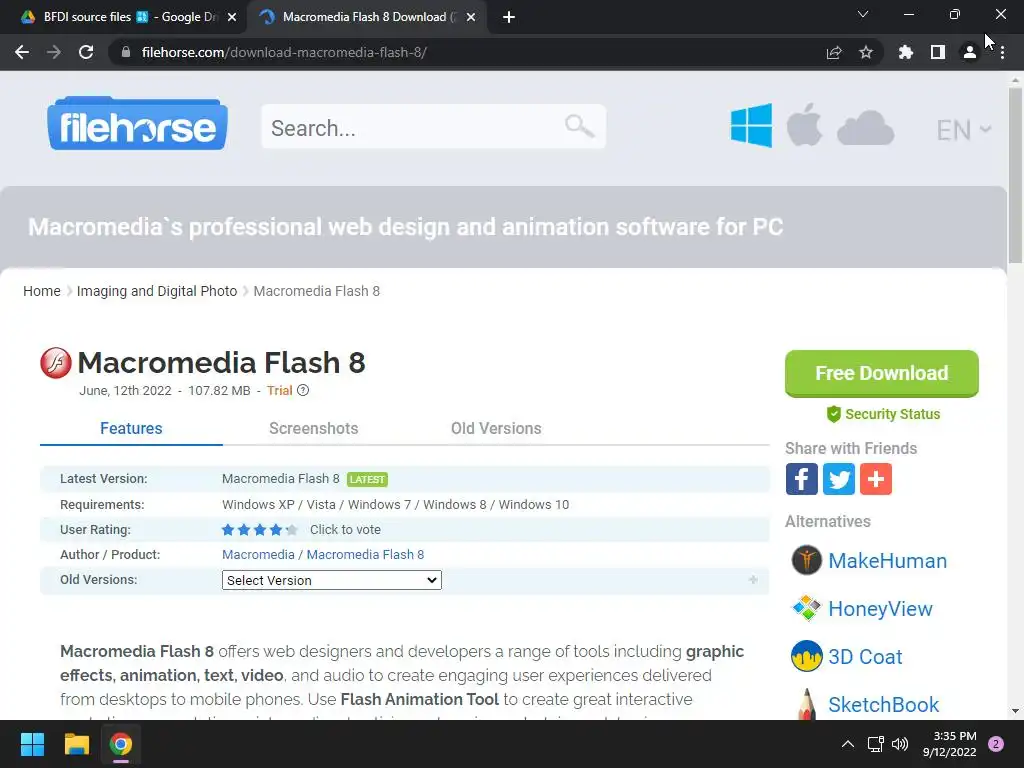Viewport: 1024px width, 768px height.
Task: Open the HoneyView alternative link
Action: 880,609
